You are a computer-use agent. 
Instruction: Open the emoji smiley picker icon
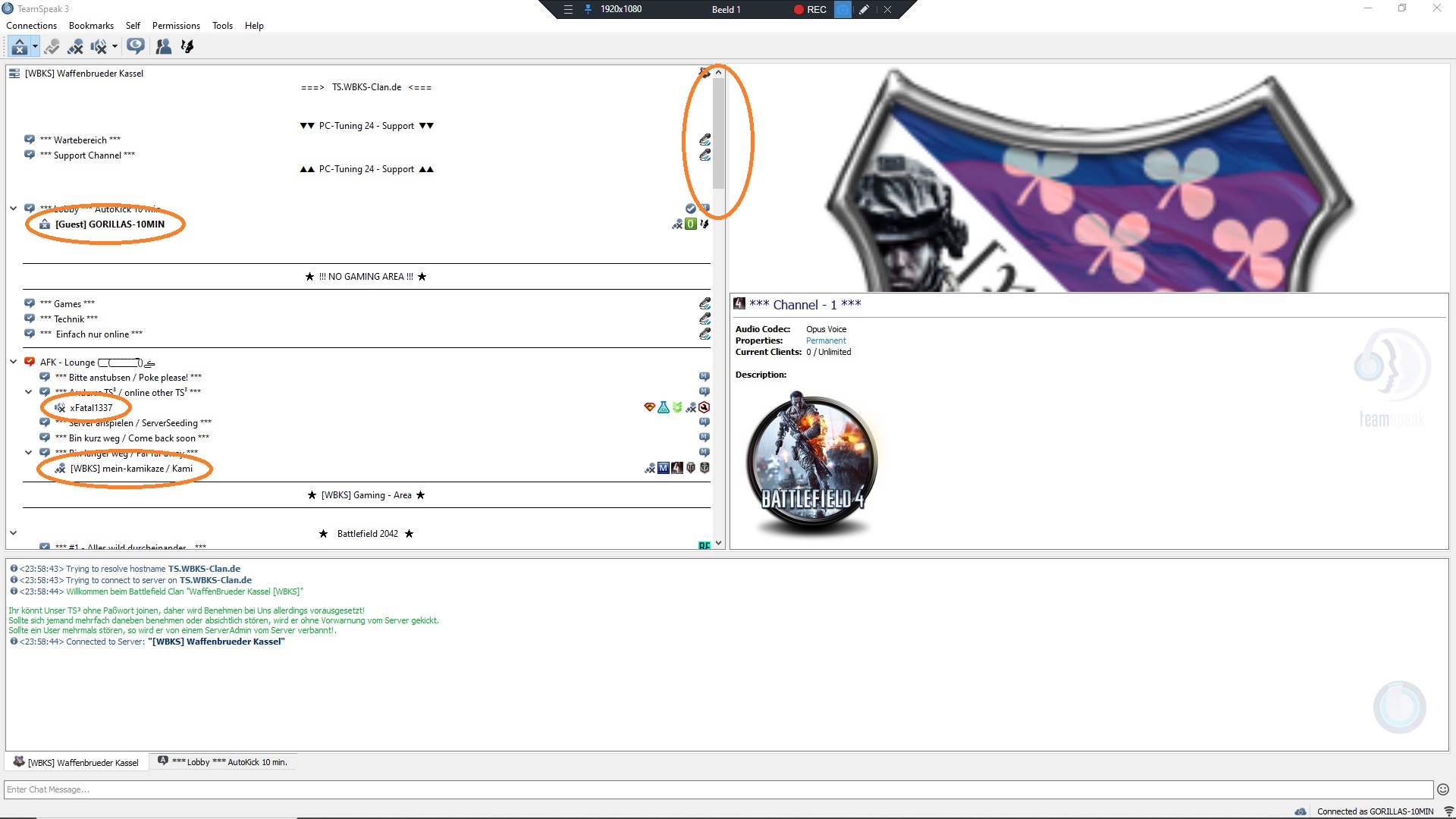(1443, 789)
